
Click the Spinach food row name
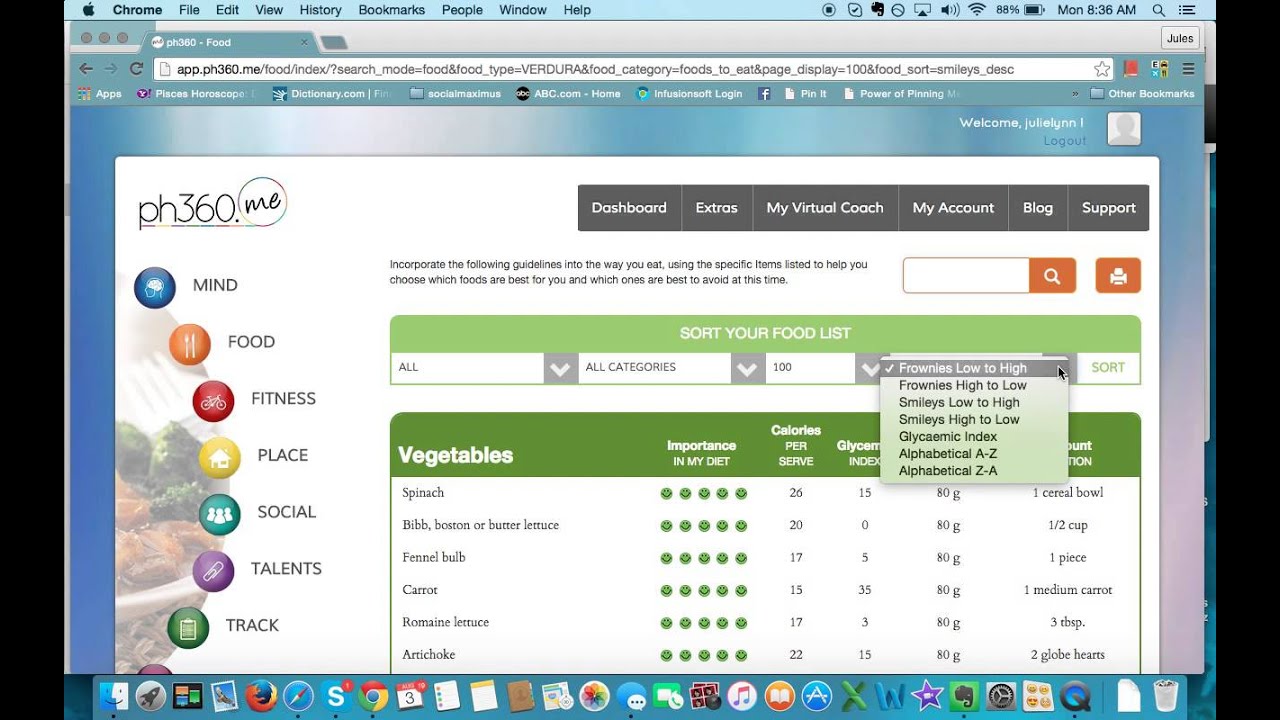pos(423,493)
